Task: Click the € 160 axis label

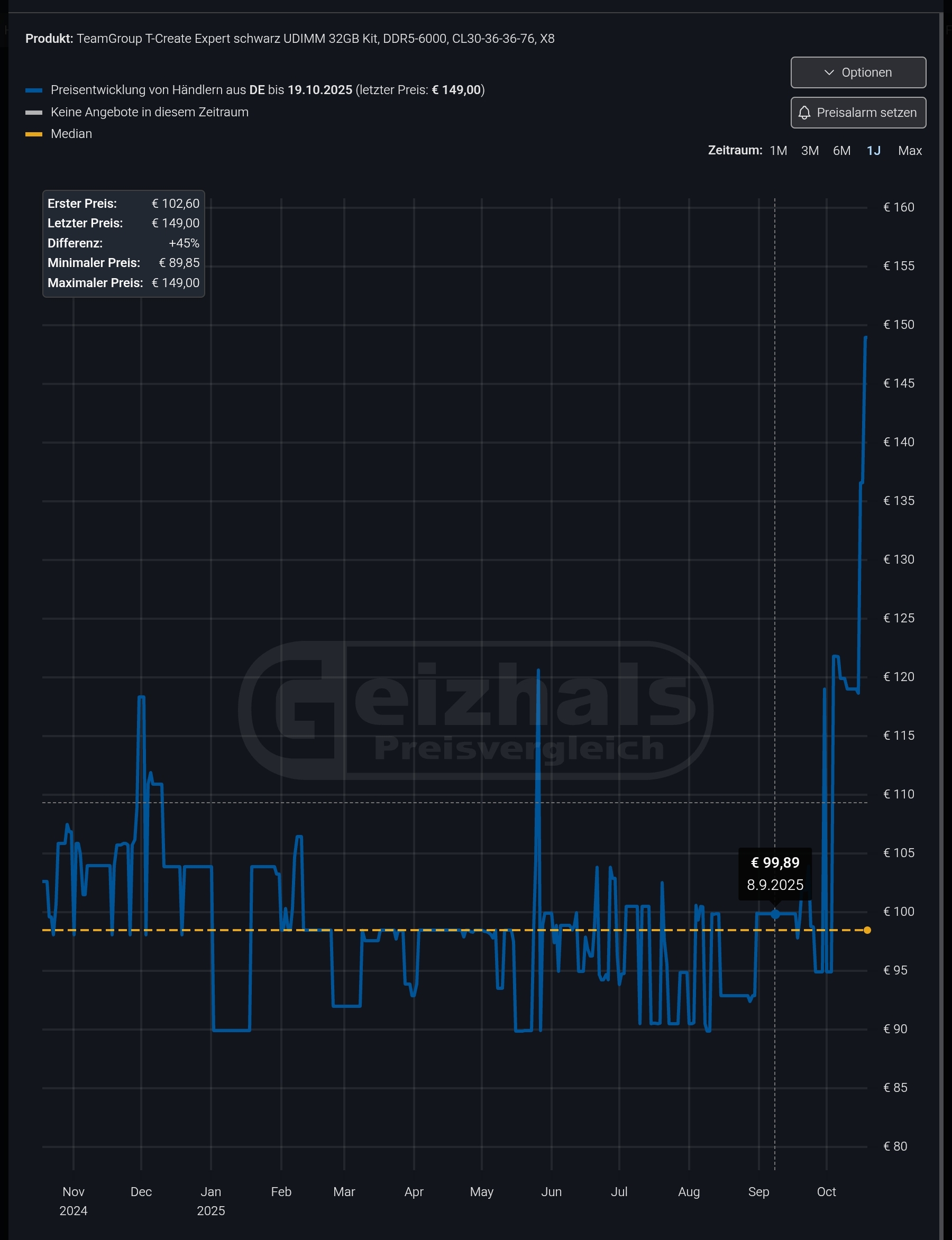Action: tap(899, 207)
